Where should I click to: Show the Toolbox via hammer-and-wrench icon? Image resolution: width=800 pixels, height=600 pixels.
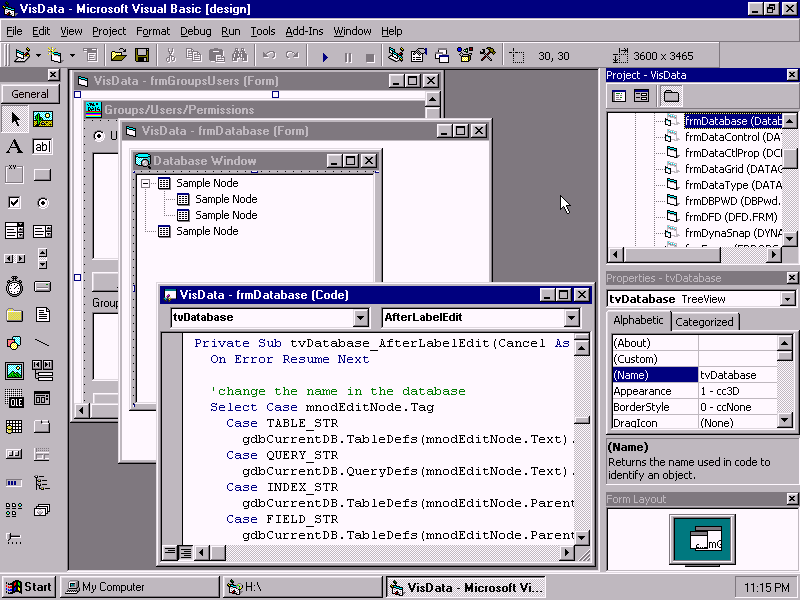(x=488, y=55)
